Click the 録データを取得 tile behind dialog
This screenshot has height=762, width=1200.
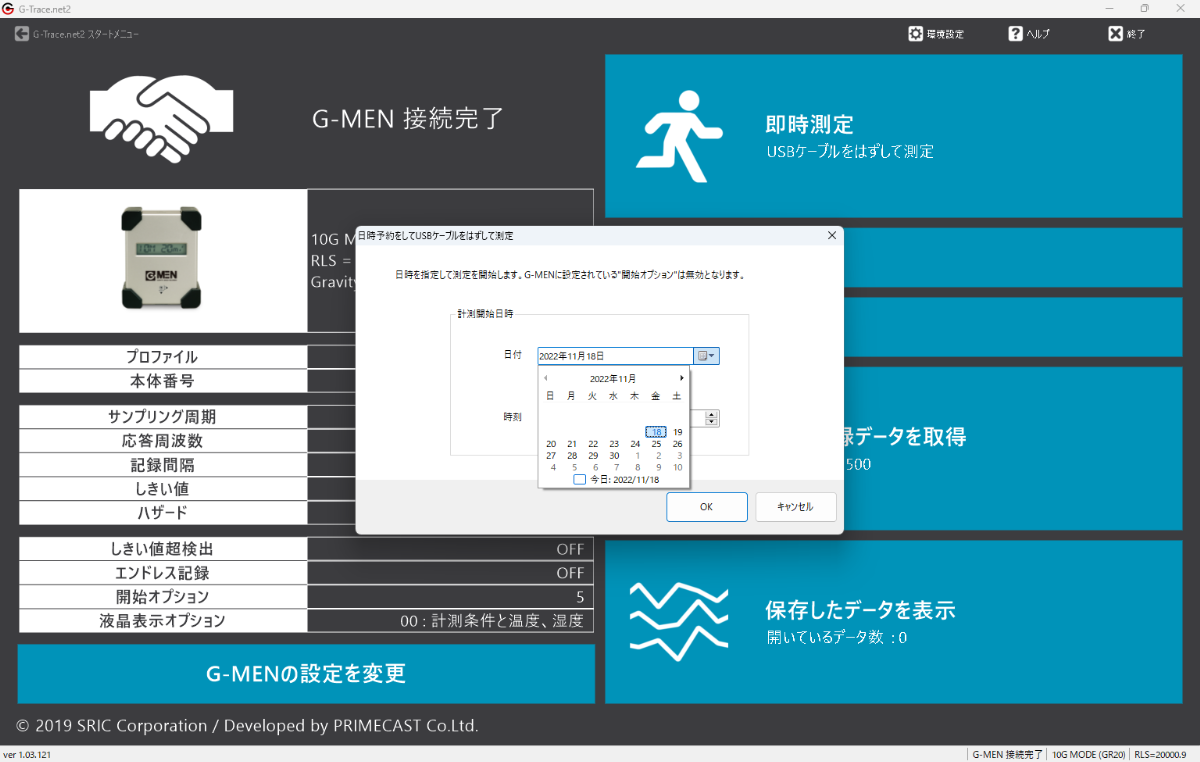click(1013, 448)
